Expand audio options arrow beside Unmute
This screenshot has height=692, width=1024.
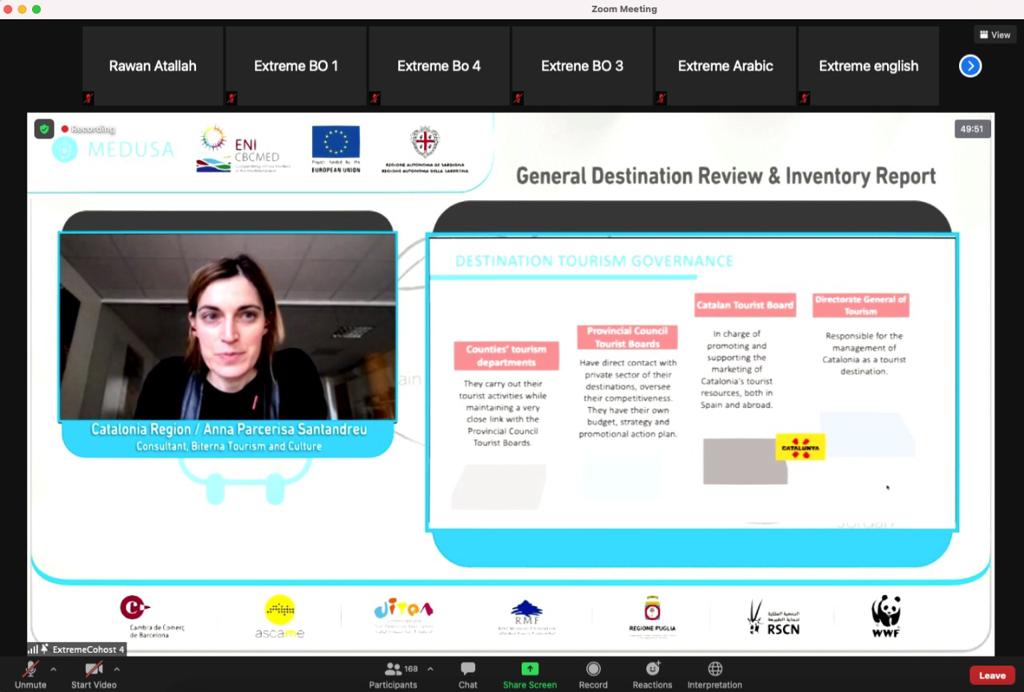53,669
